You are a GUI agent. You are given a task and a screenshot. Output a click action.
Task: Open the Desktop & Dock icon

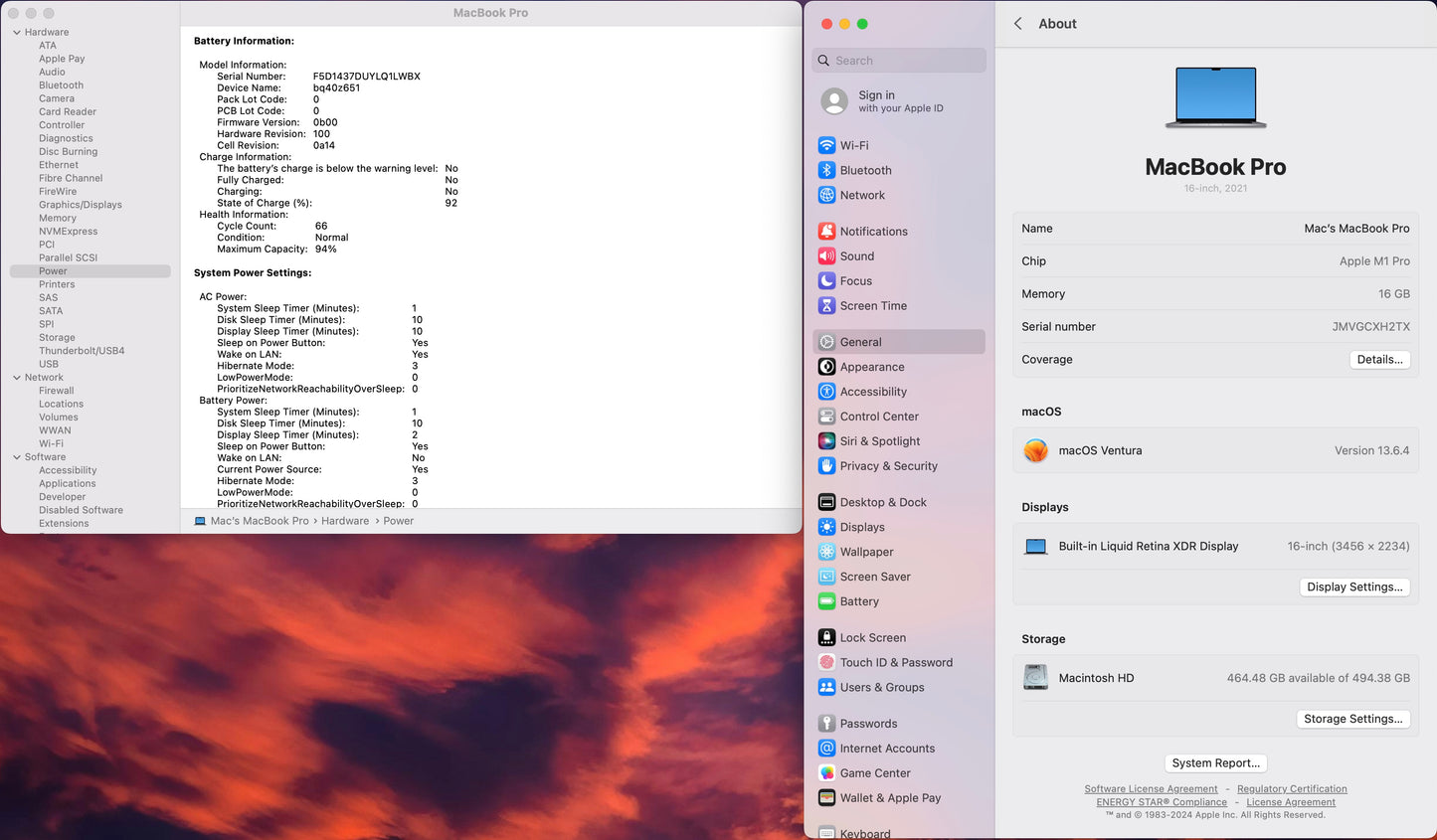pos(826,502)
